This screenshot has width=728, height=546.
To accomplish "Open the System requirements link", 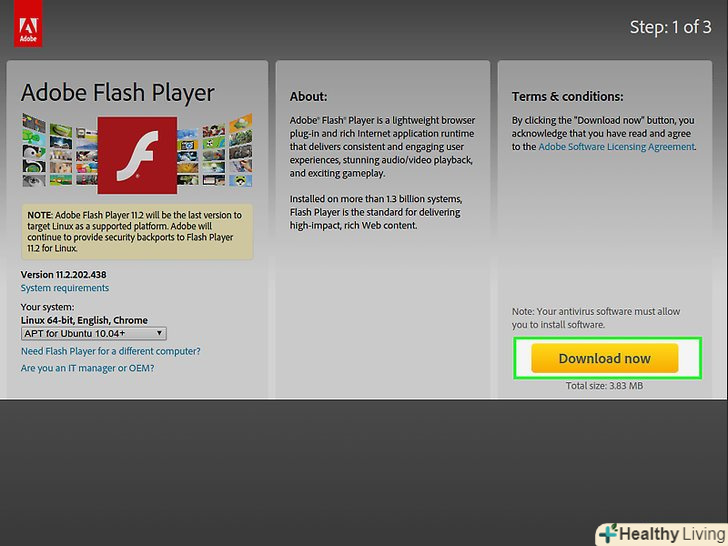I will (65, 288).
